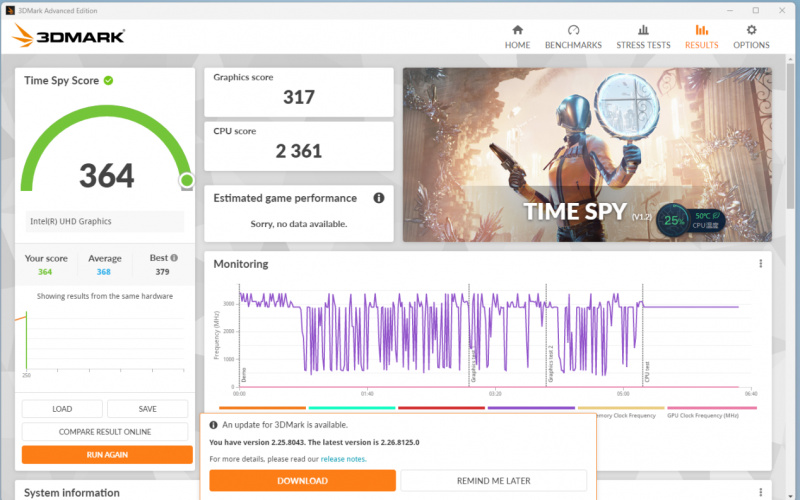Image resolution: width=800 pixels, height=500 pixels.
Task: Open the Stress Tests chart icon
Action: 643,30
